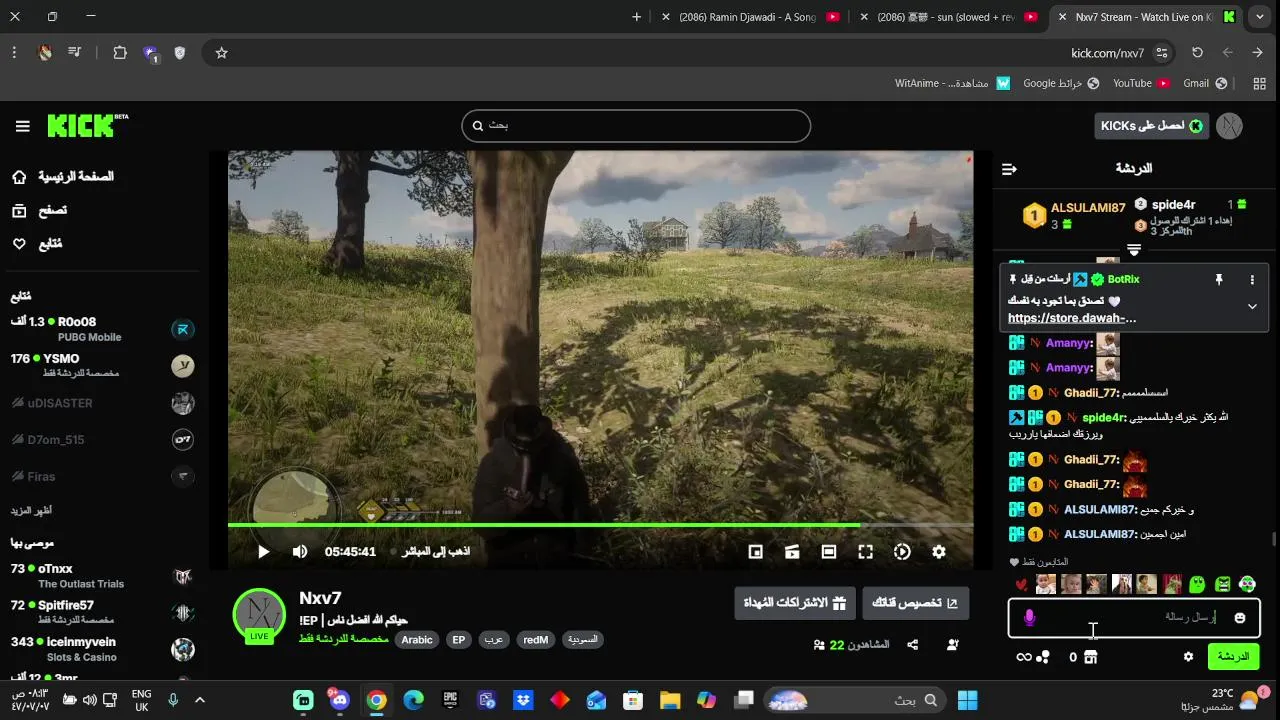
Task: Open متابع following in sidebar
Action: [36, 244]
